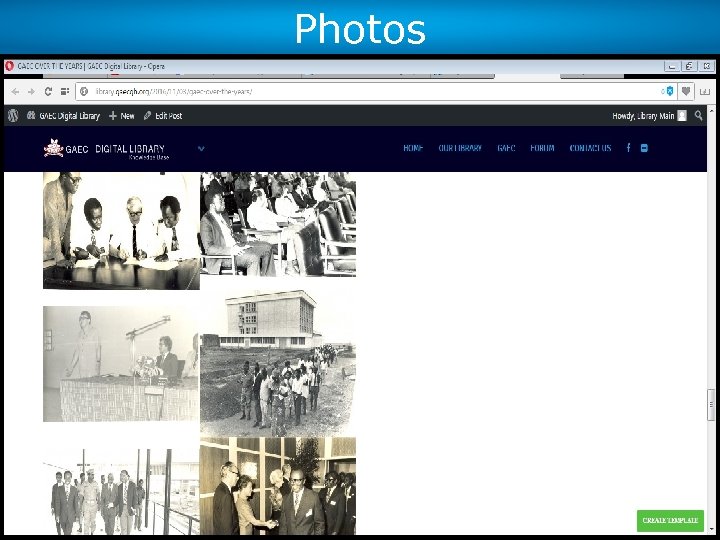
Task: Go to the HOME nav link
Action: 413,148
